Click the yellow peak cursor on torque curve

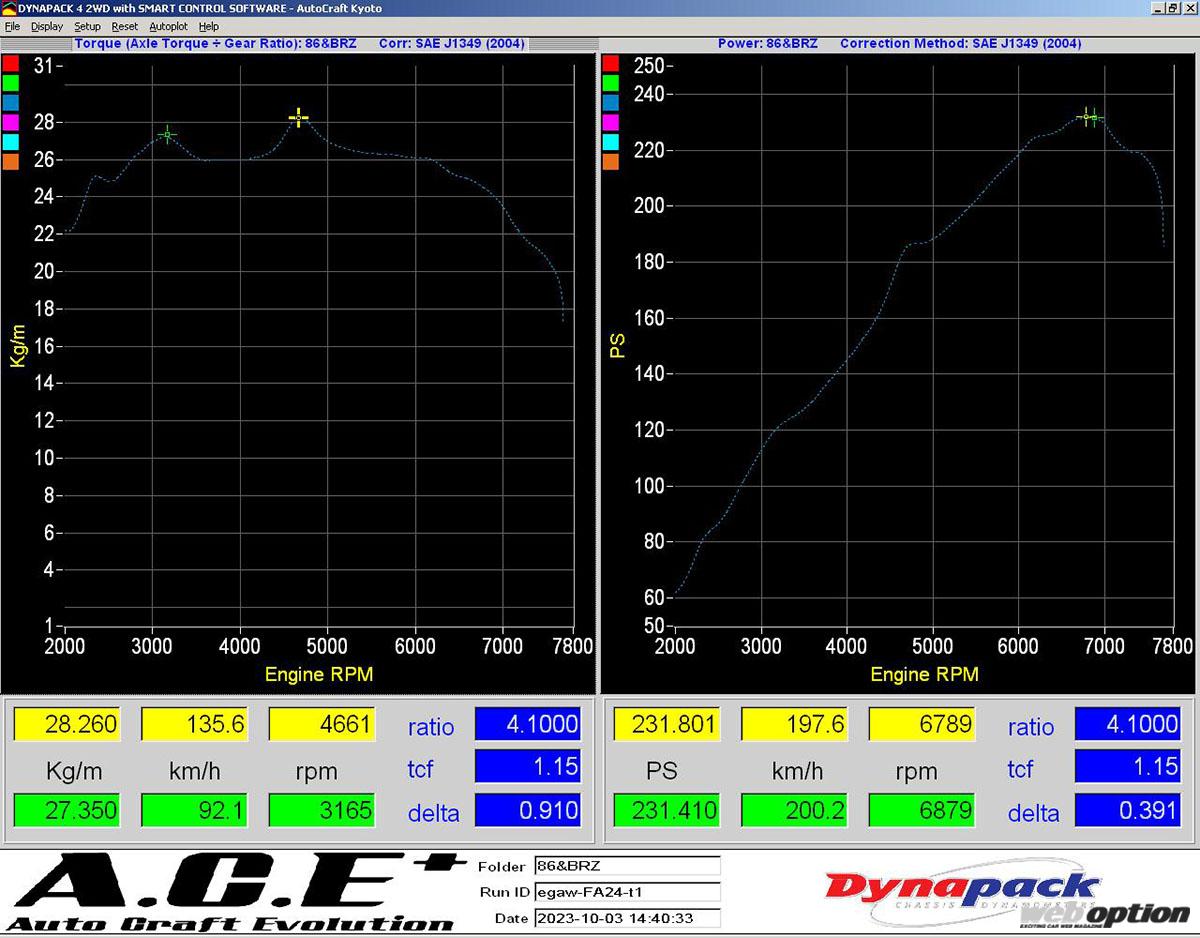[x=298, y=118]
